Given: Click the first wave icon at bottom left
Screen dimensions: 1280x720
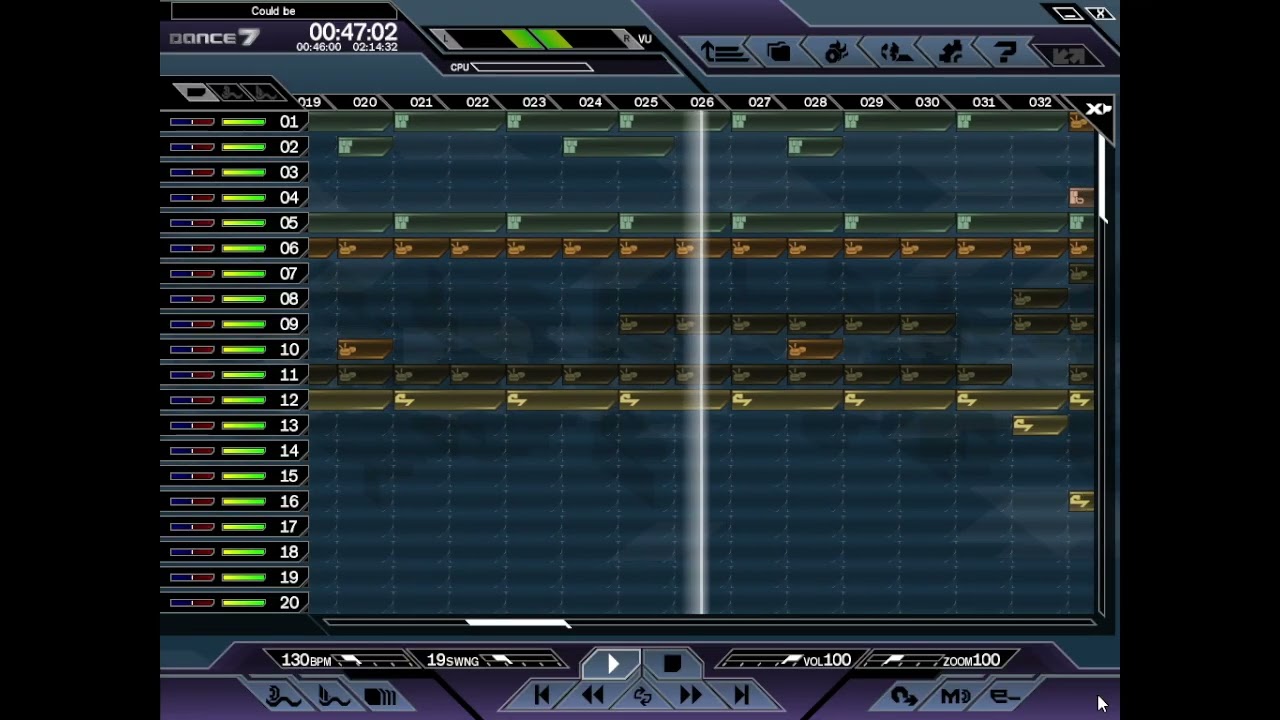Looking at the screenshot, I should [x=283, y=696].
